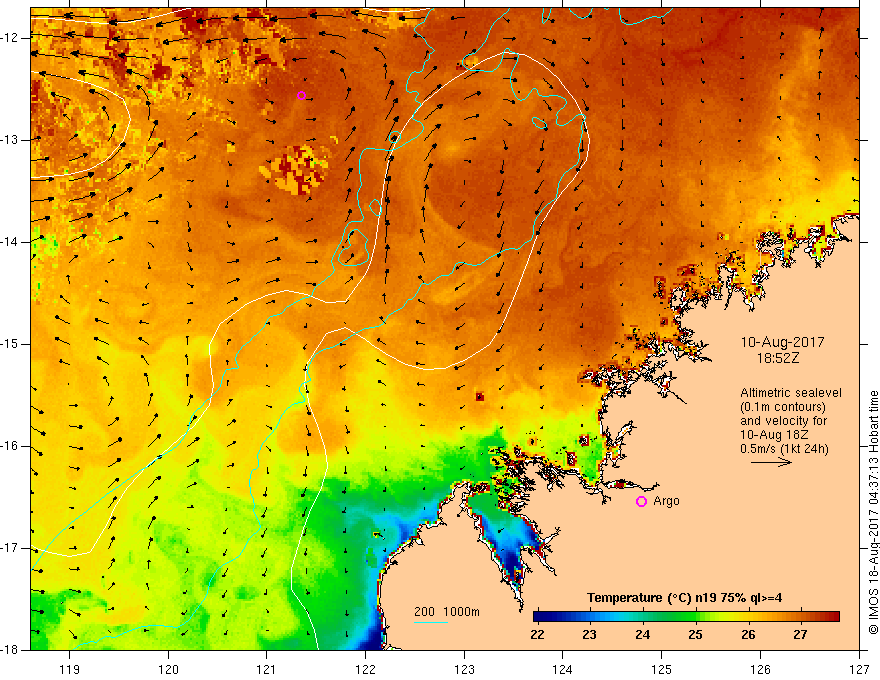Click the time text '18:52Z'
Viewport: 880px width, 680px height.
pyautogui.click(x=778, y=358)
